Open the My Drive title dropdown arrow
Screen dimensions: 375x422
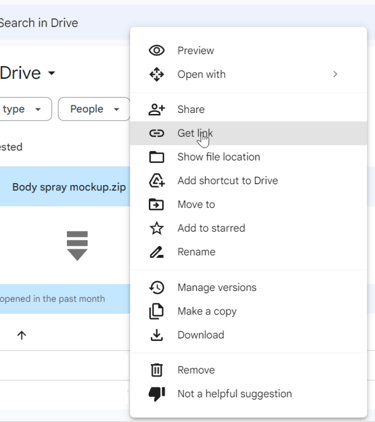click(51, 73)
